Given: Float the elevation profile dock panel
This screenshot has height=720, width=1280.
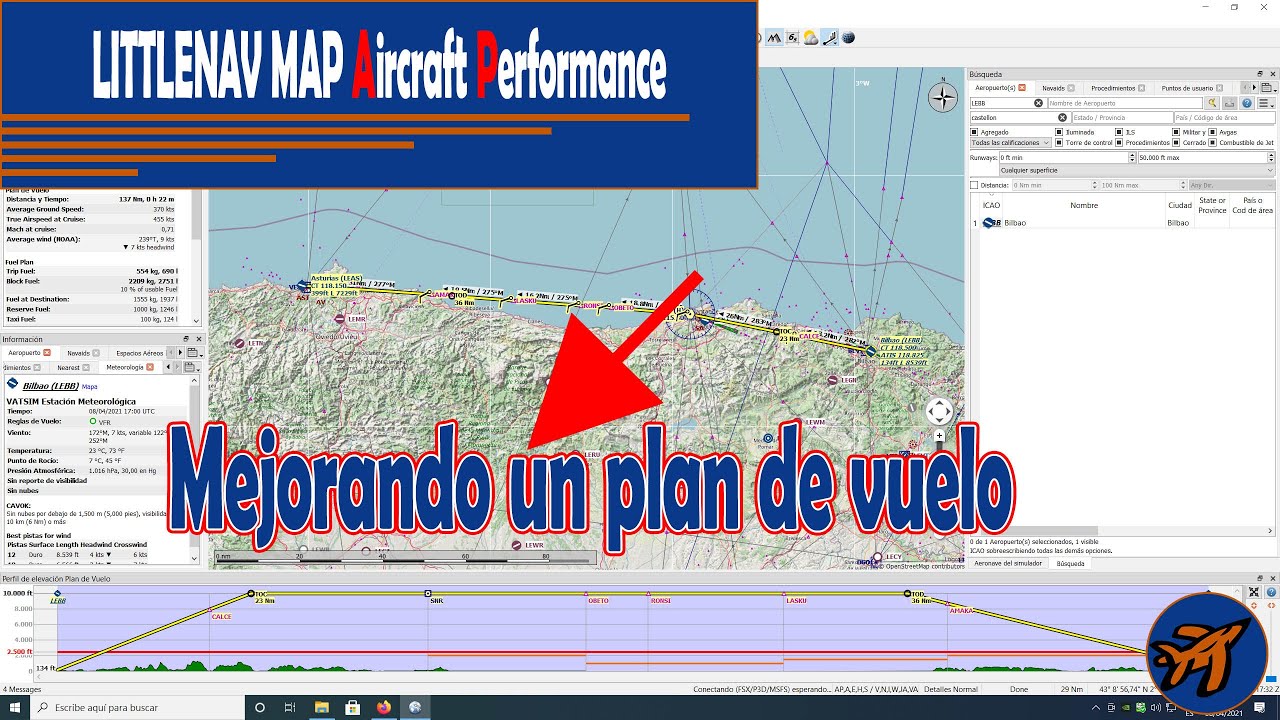Looking at the screenshot, I should click(1260, 578).
